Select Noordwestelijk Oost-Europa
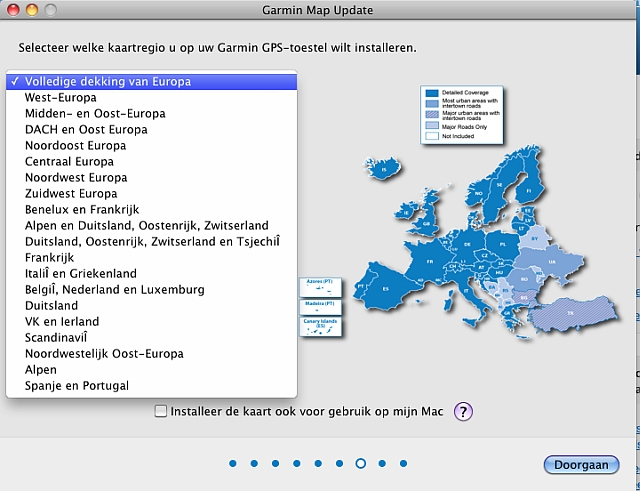 tap(151, 353)
